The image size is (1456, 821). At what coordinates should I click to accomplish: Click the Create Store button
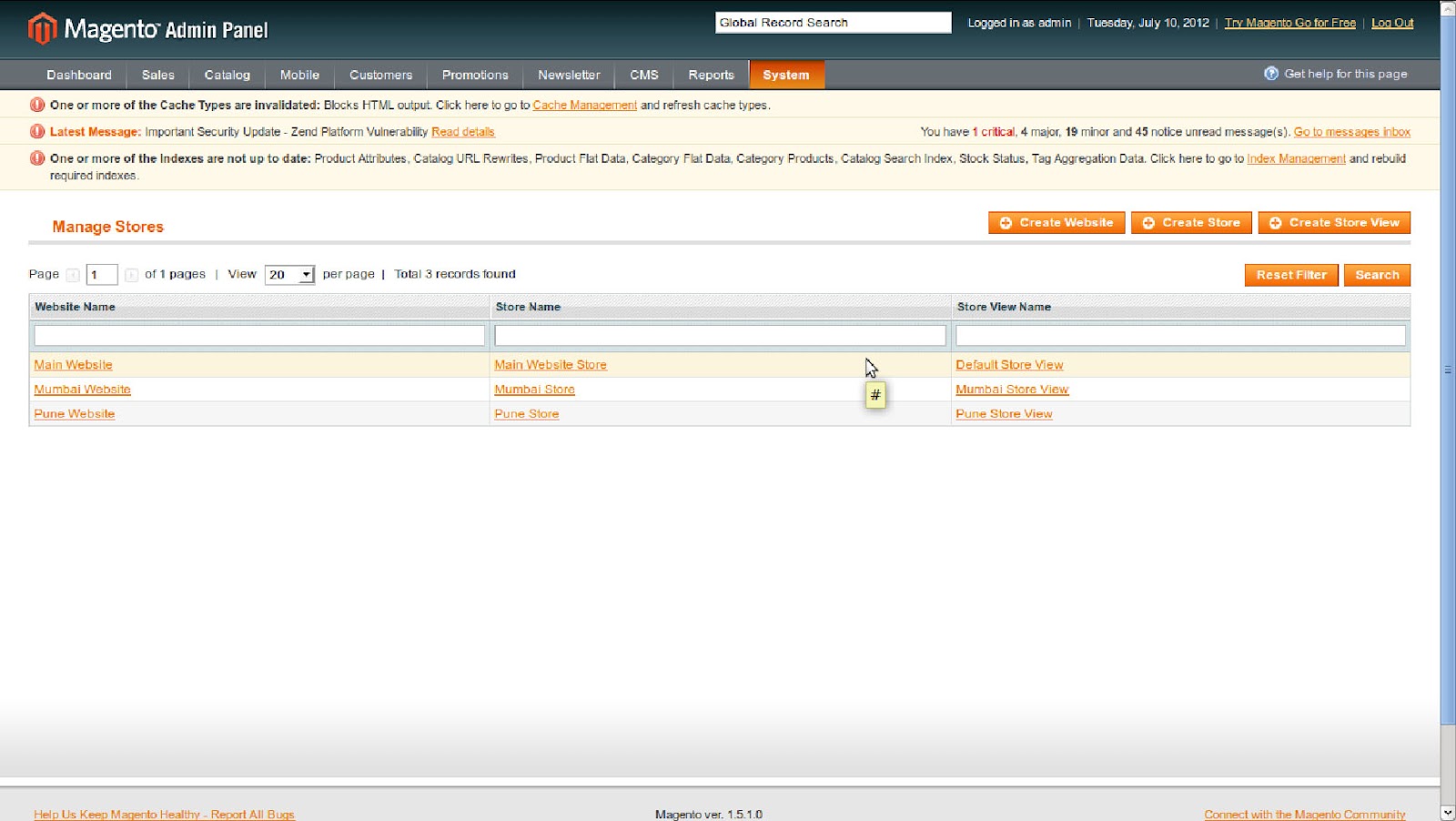tap(1191, 223)
